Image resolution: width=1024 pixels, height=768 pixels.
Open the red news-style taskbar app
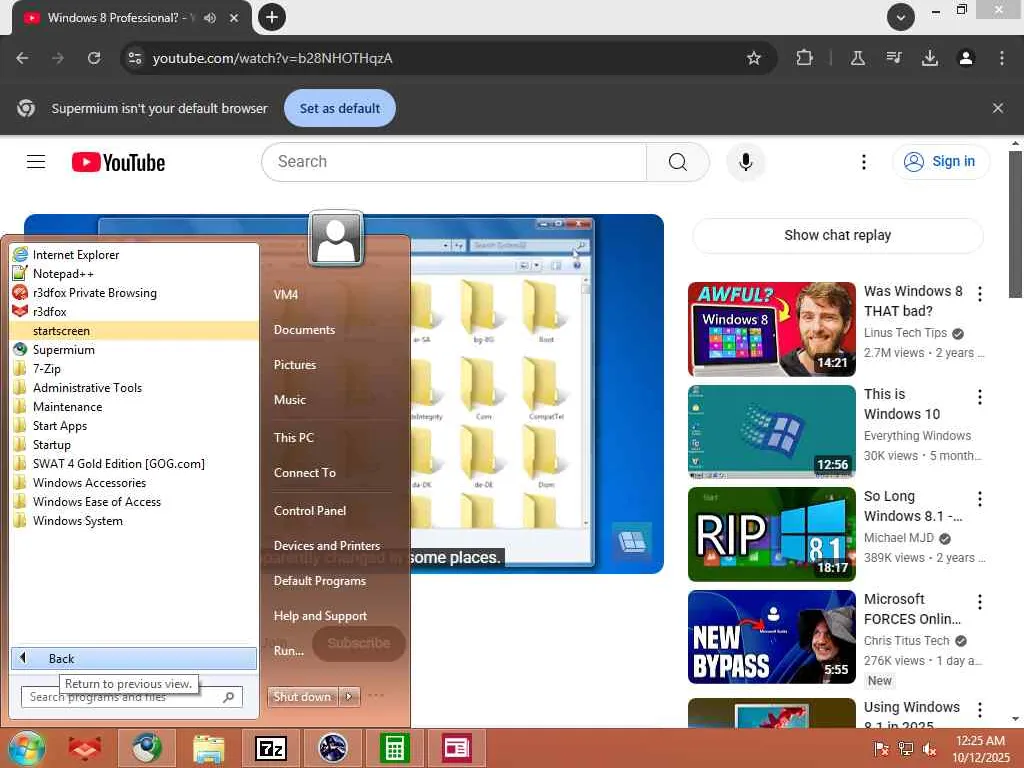coord(456,748)
